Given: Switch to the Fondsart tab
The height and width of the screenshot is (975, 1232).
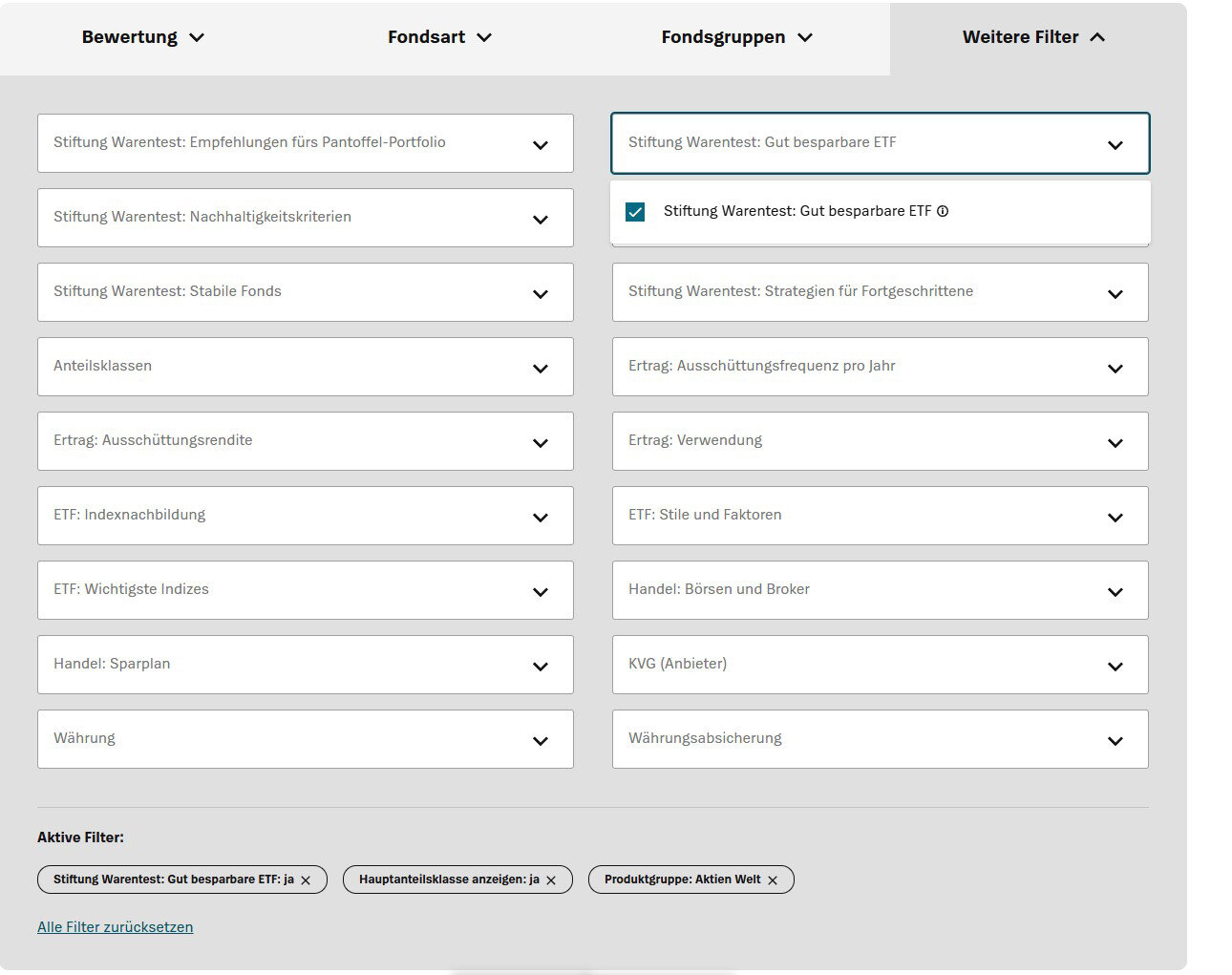Looking at the screenshot, I should coord(439,37).
